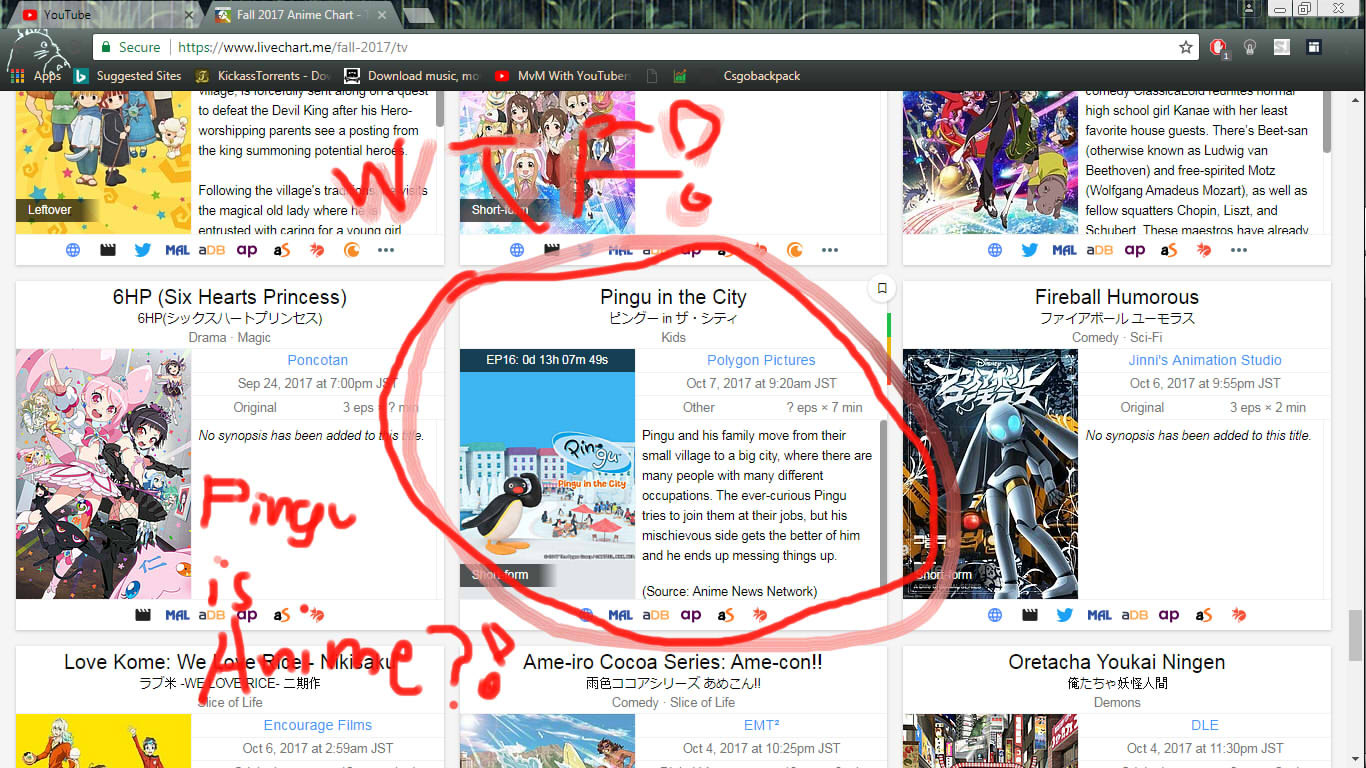Open the MAL icon under Fireball Humorous

coord(1099,615)
